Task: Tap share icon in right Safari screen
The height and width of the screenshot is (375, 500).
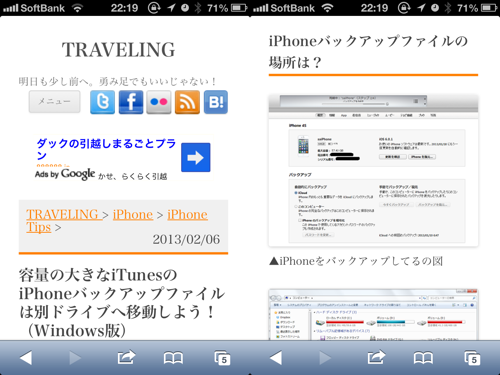Action: 376,357
